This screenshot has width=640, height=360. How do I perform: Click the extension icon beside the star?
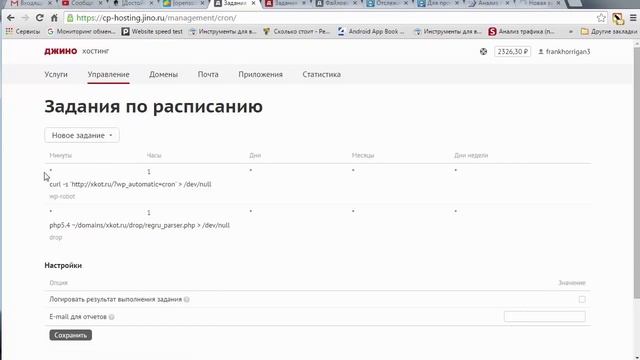[618, 18]
